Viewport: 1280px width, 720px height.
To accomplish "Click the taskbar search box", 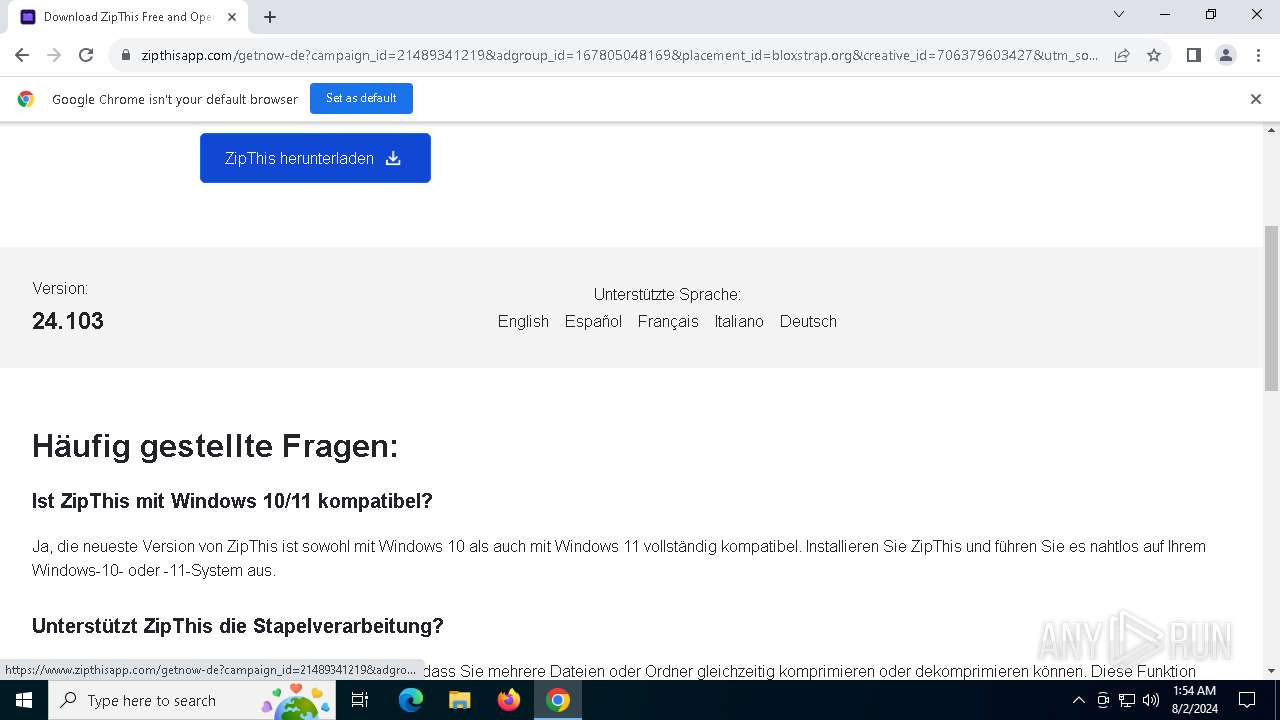I will pyautogui.click(x=192, y=700).
